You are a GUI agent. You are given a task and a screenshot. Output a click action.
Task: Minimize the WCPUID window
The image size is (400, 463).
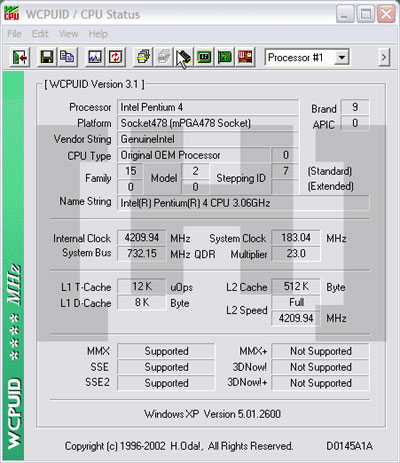(345, 14)
